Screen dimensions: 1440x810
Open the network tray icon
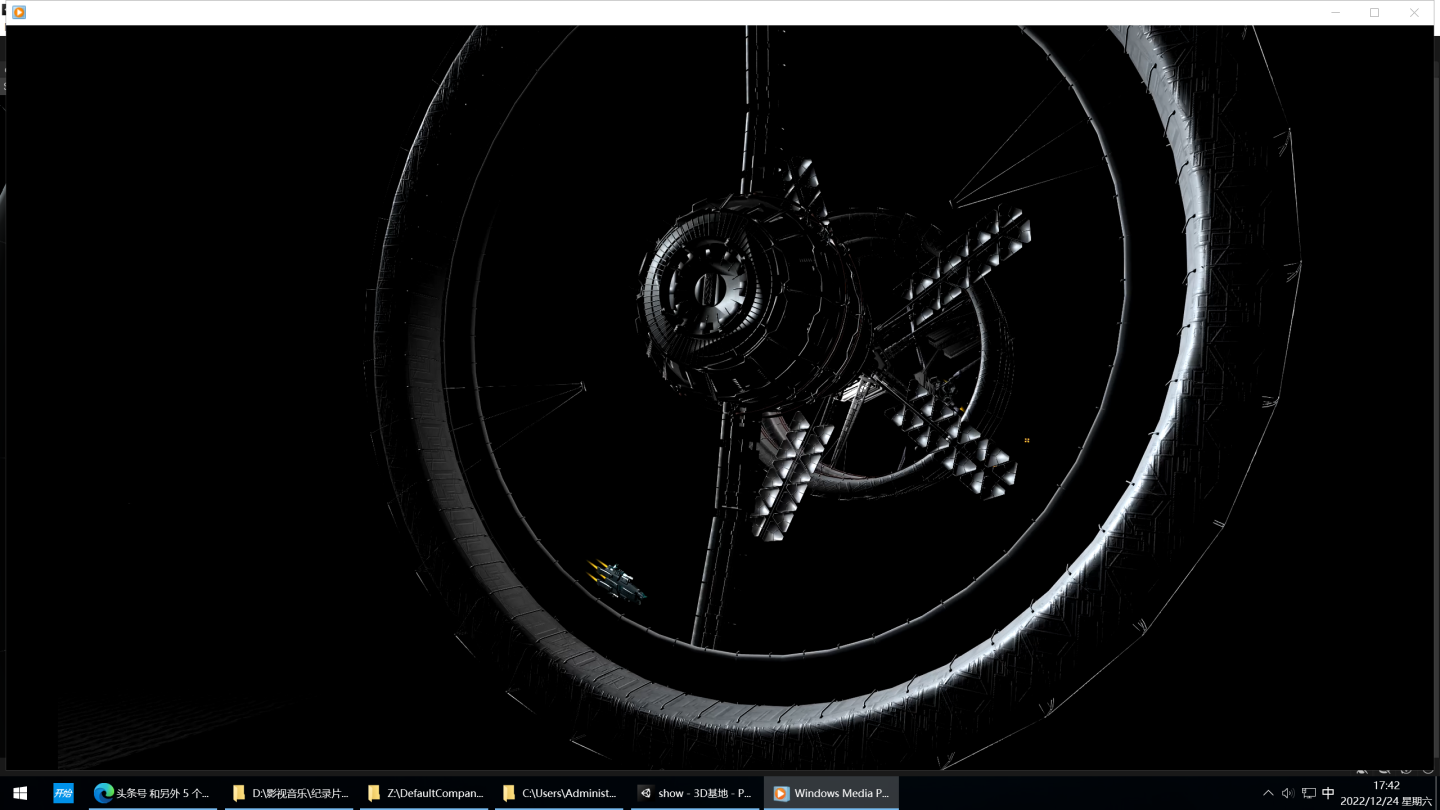click(x=1308, y=793)
